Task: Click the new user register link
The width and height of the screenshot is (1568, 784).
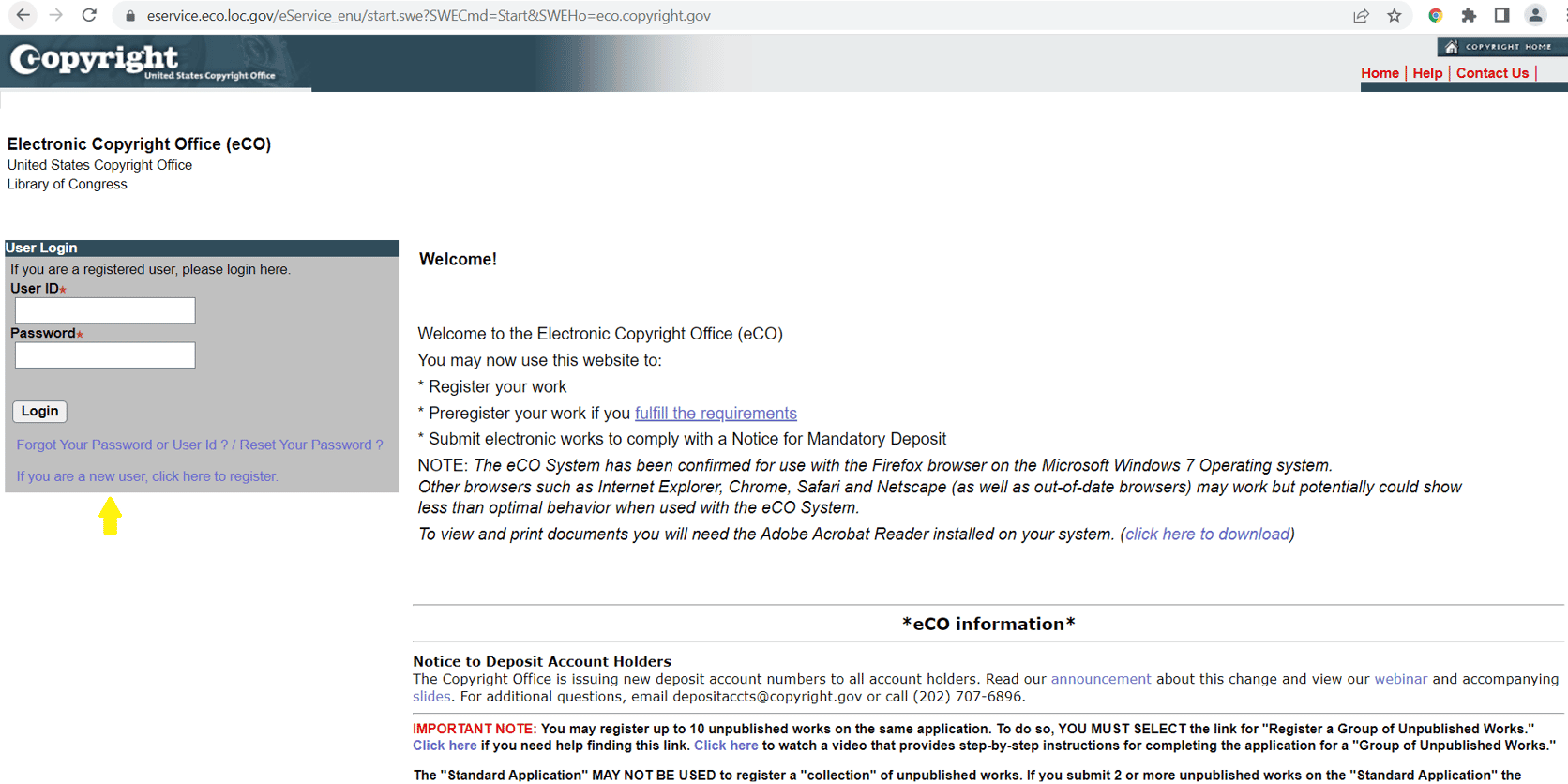Action: 147,476
